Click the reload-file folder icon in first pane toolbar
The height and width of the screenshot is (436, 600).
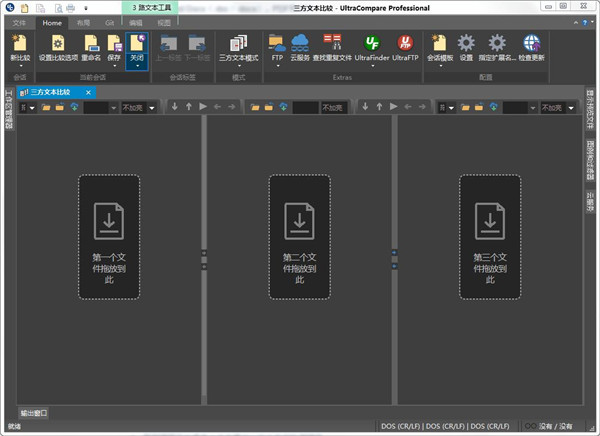[60, 107]
